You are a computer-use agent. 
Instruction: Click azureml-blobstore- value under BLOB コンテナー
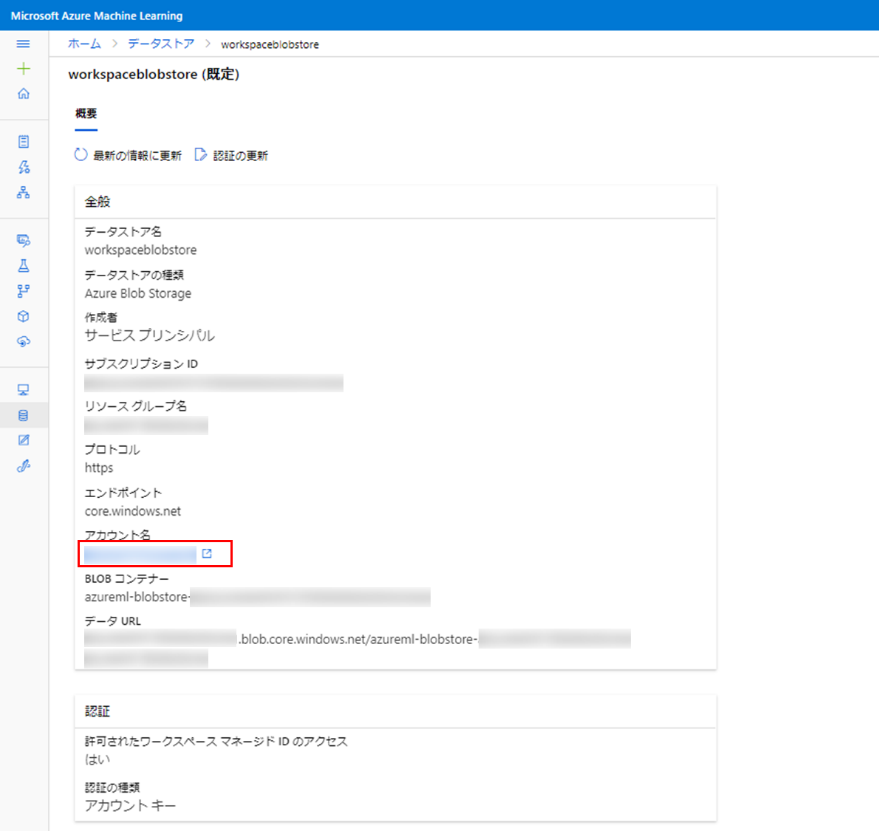(x=137, y=597)
